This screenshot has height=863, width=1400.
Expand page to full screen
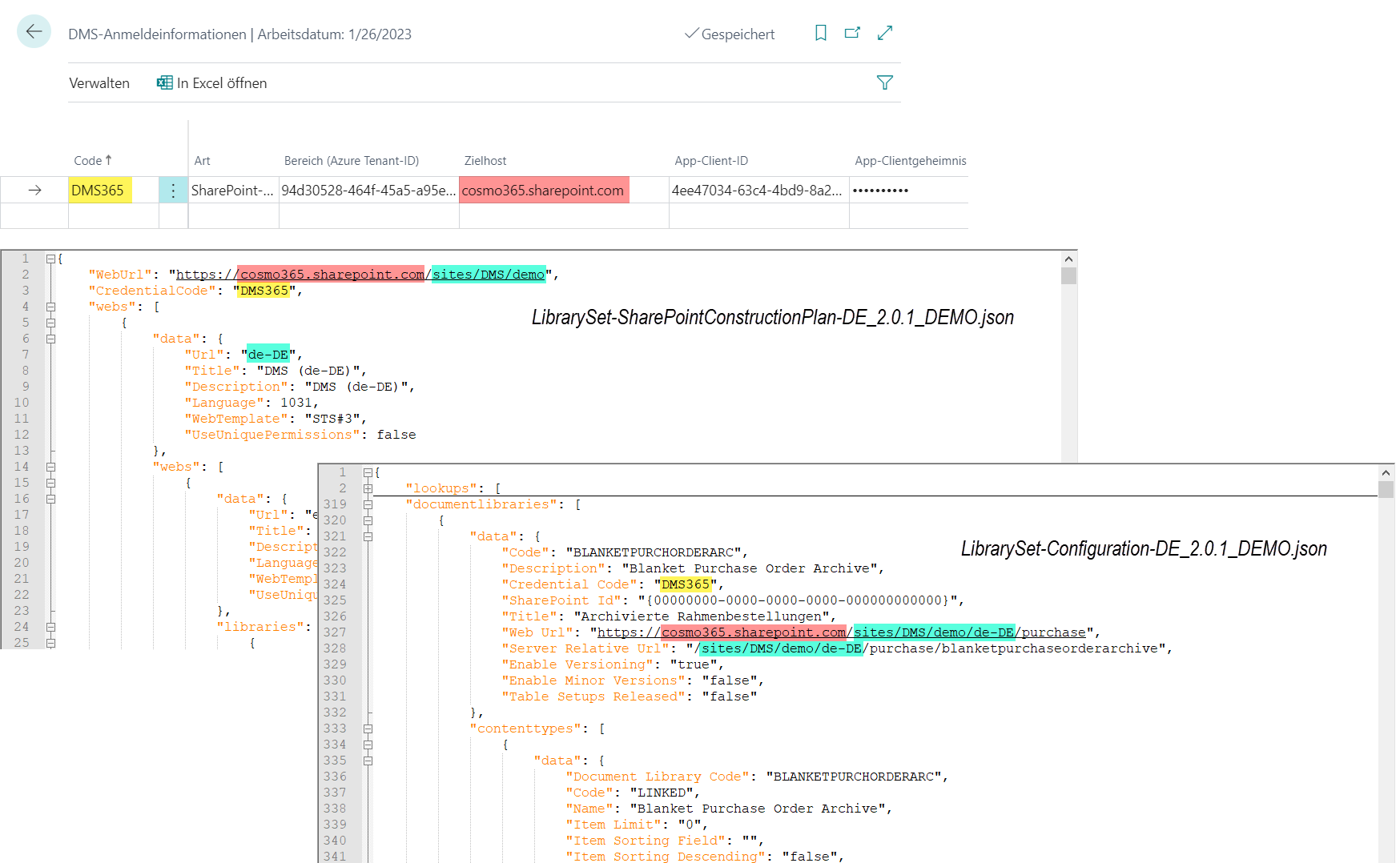[884, 33]
